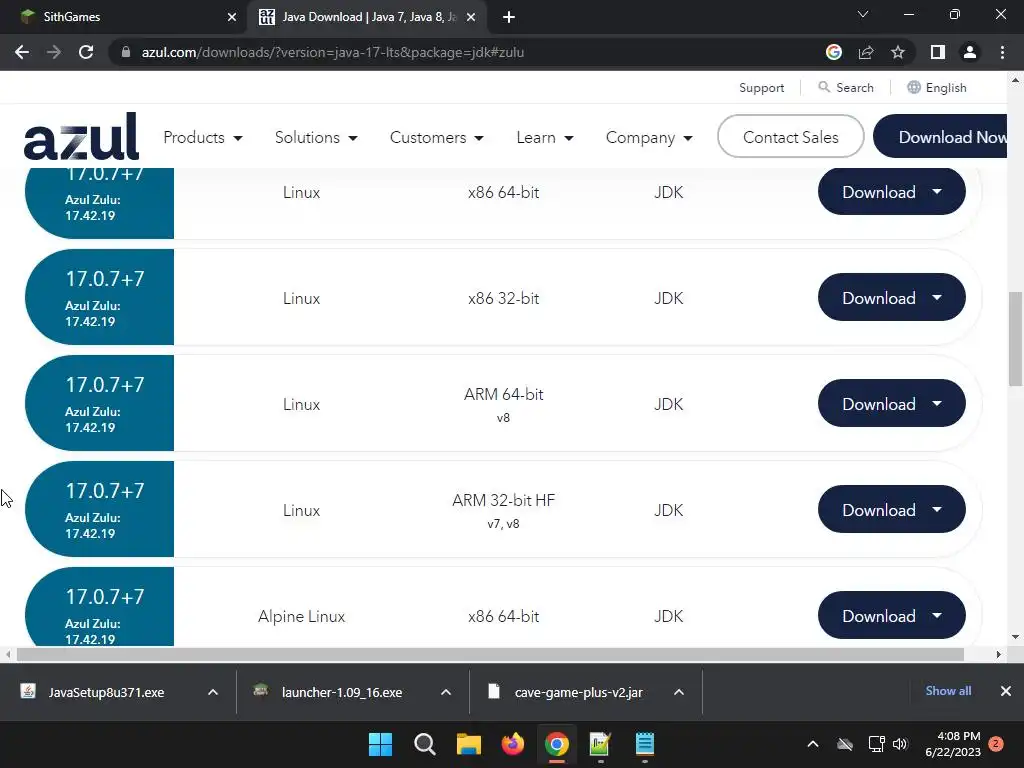Image resolution: width=1024 pixels, height=768 pixels.
Task: Click the page scroll-down arrow
Action: tap(1015, 637)
